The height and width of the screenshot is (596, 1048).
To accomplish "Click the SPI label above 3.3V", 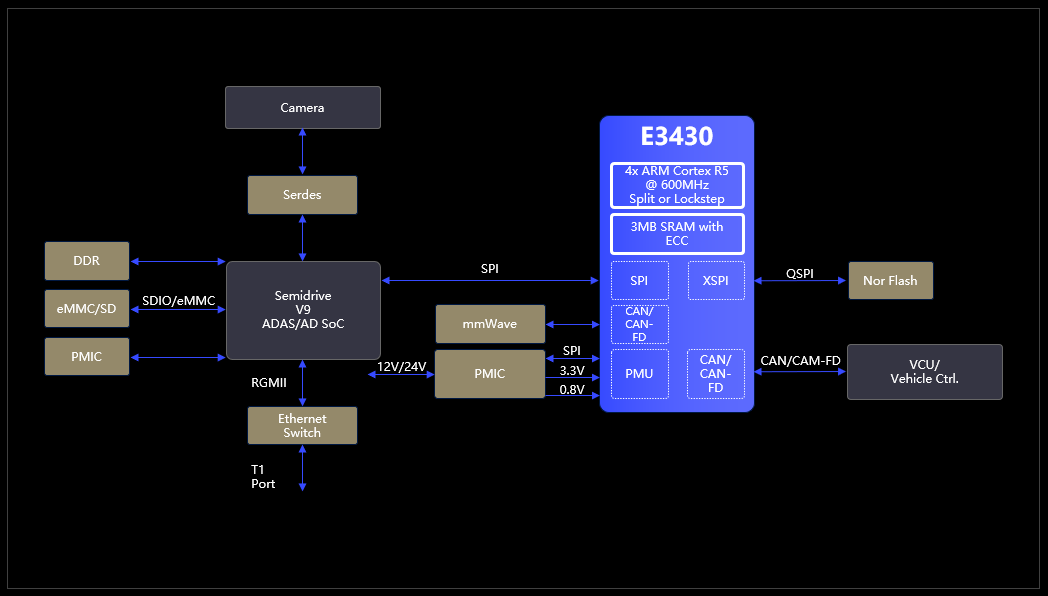I will 571,351.
